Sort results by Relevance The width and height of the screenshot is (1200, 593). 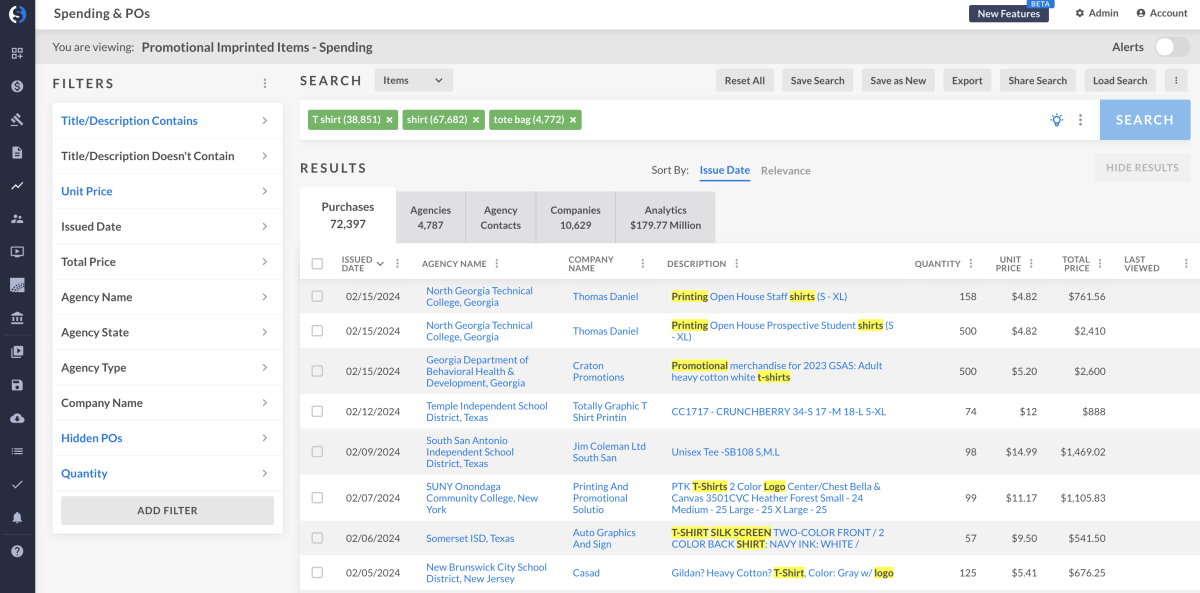pyautogui.click(x=785, y=171)
